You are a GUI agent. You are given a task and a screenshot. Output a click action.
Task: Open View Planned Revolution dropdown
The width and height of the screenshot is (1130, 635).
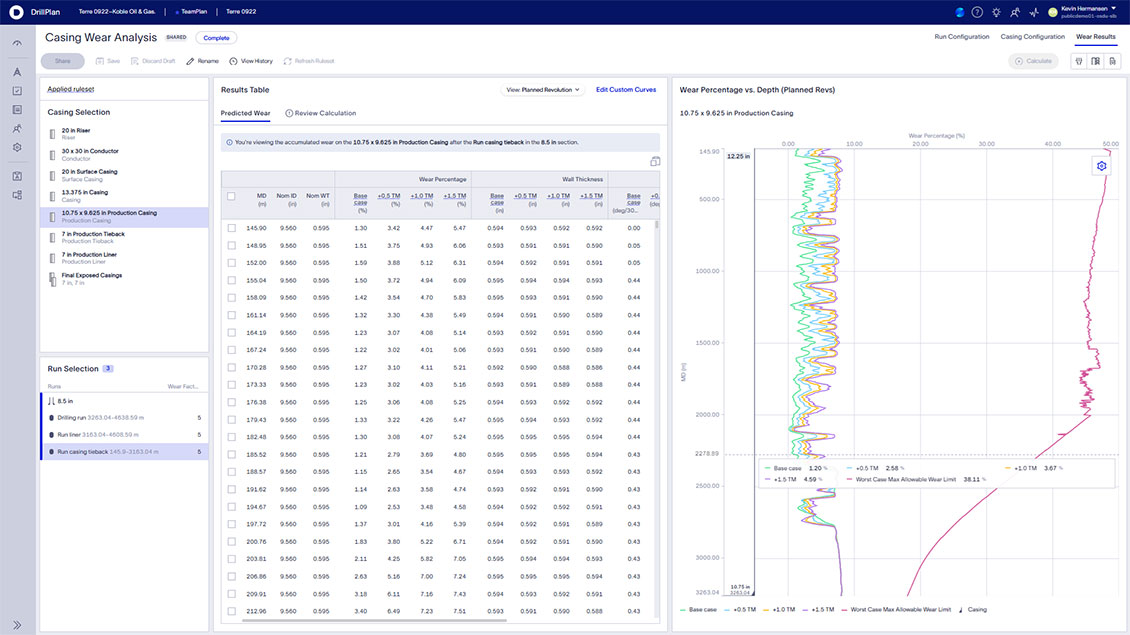(x=543, y=90)
